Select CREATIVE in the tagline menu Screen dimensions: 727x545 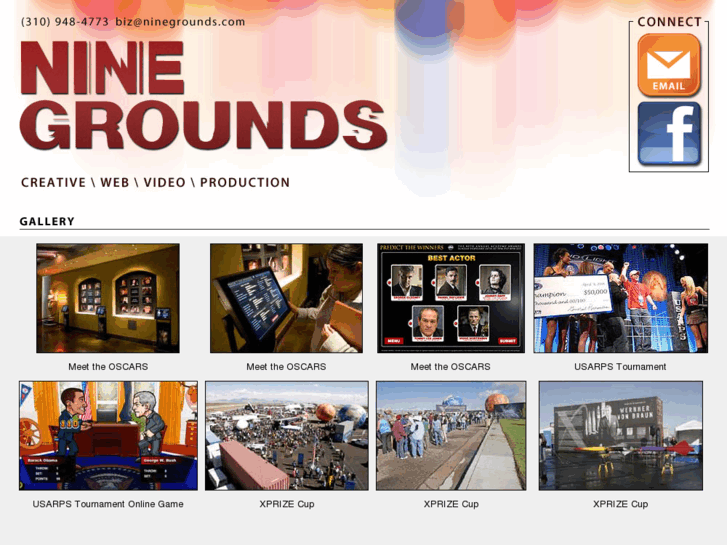click(53, 182)
